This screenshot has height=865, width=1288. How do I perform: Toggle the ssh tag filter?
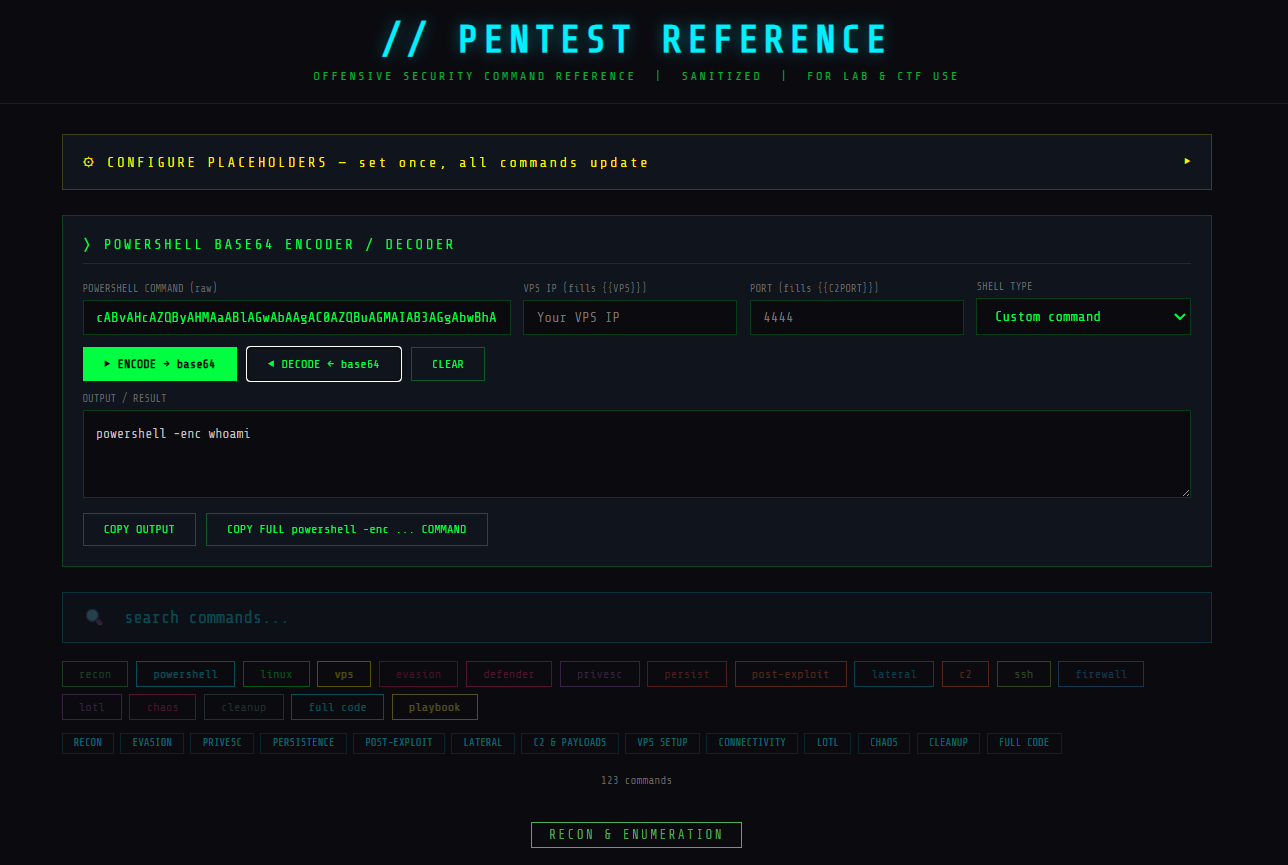[1024, 674]
